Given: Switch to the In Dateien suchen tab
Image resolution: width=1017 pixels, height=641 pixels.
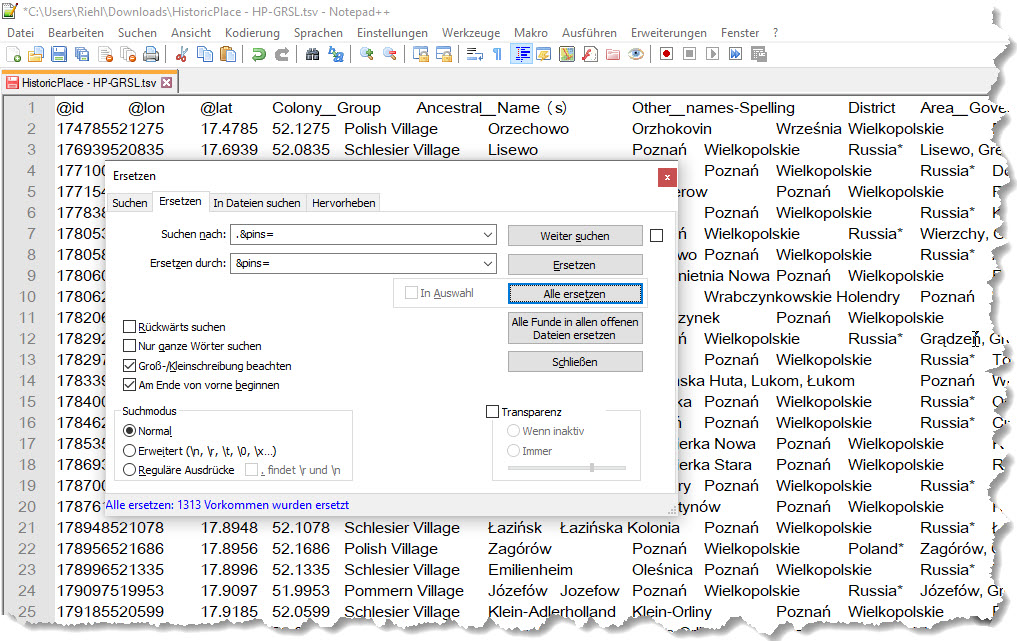Looking at the screenshot, I should (256, 203).
